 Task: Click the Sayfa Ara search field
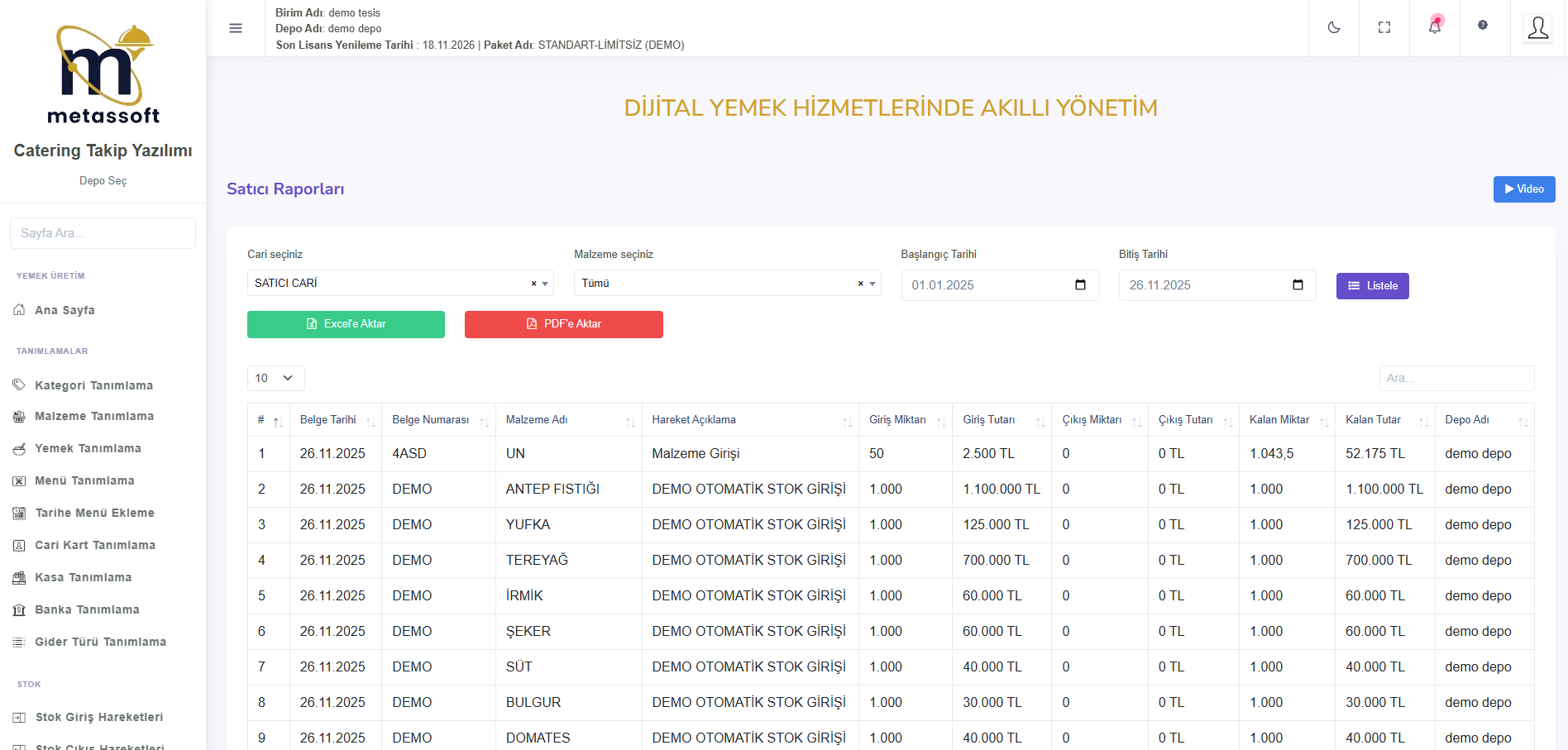point(103,233)
